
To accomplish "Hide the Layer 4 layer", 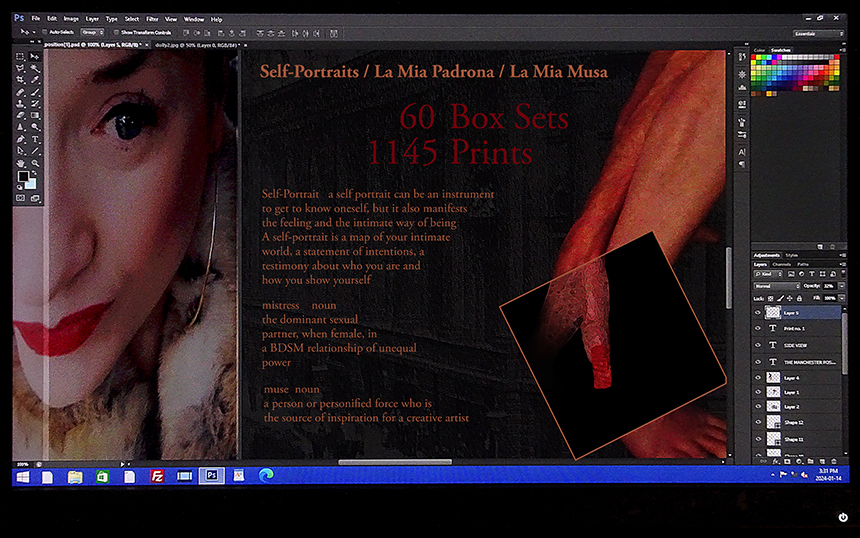I will click(757, 377).
